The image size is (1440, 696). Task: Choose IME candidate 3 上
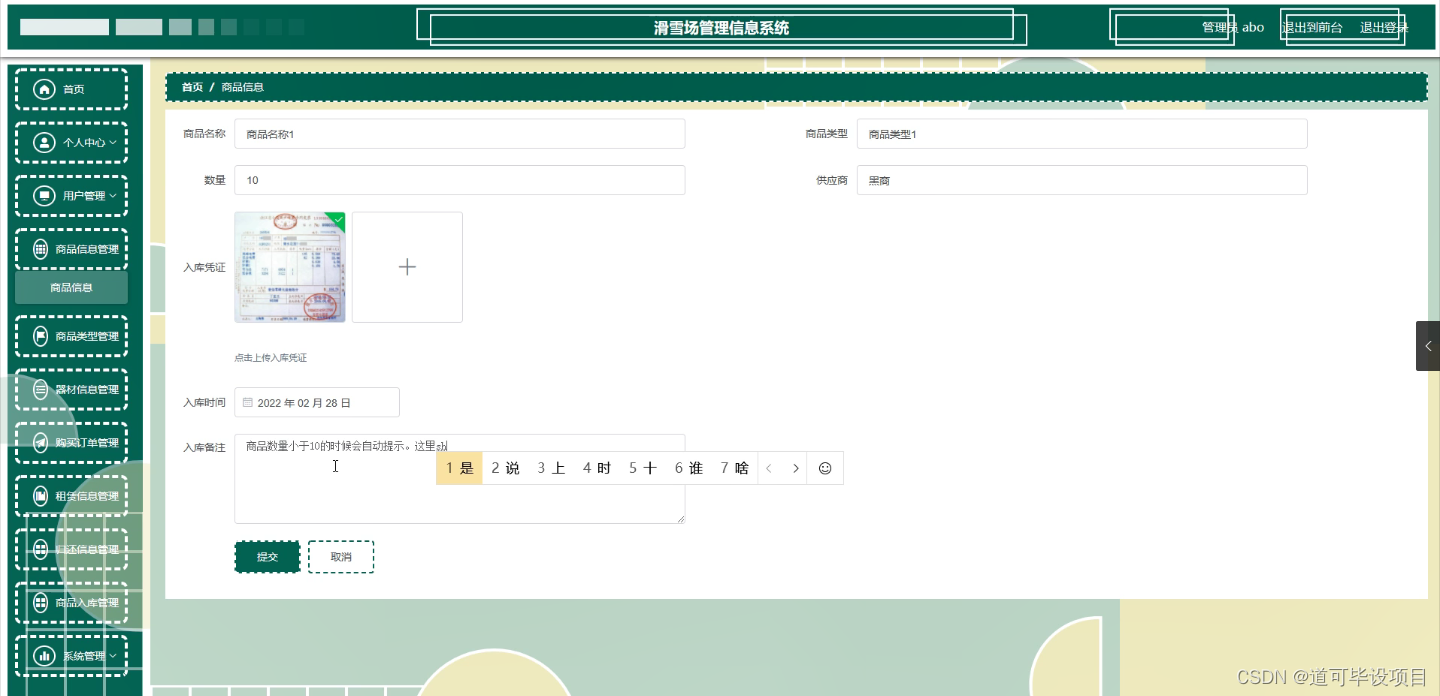(551, 468)
